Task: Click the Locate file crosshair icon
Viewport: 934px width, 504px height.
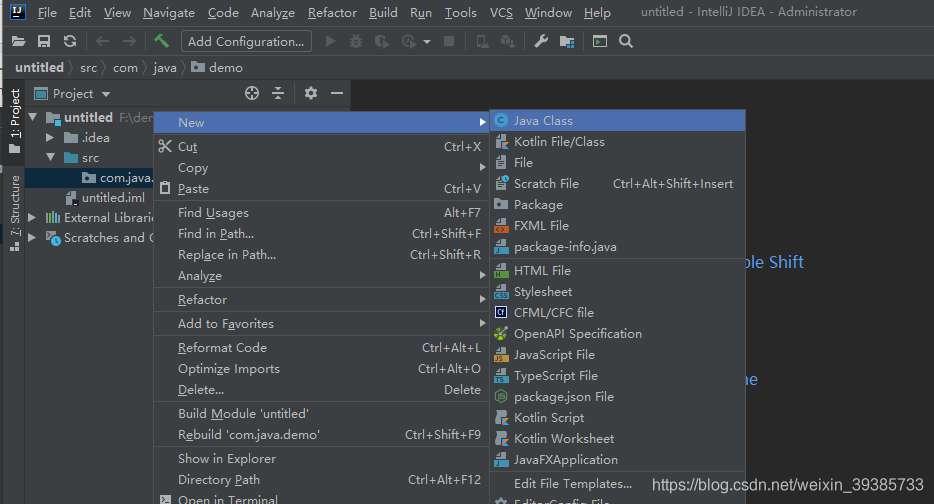Action: 252,93
